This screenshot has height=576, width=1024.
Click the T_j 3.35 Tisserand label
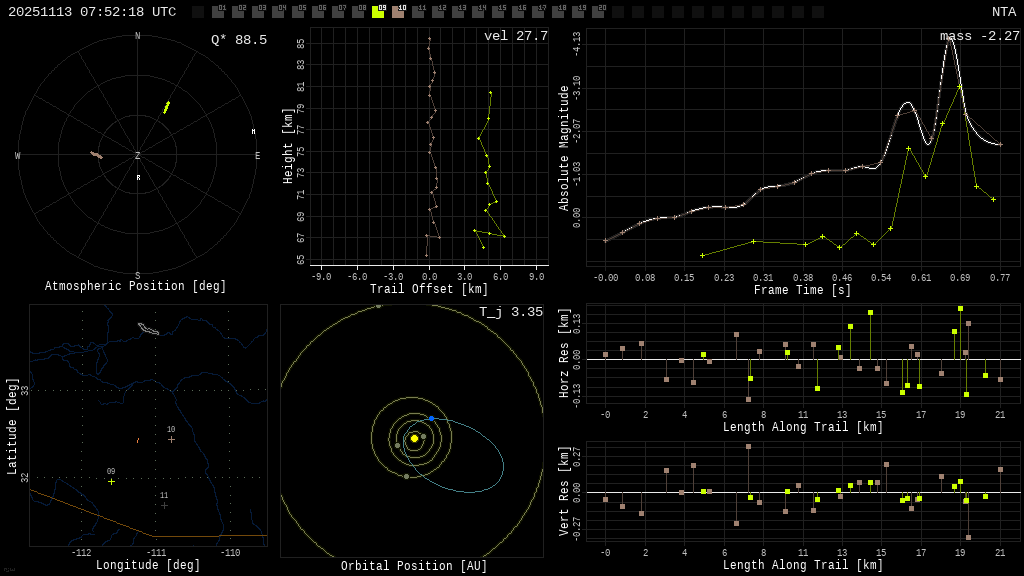click(510, 312)
